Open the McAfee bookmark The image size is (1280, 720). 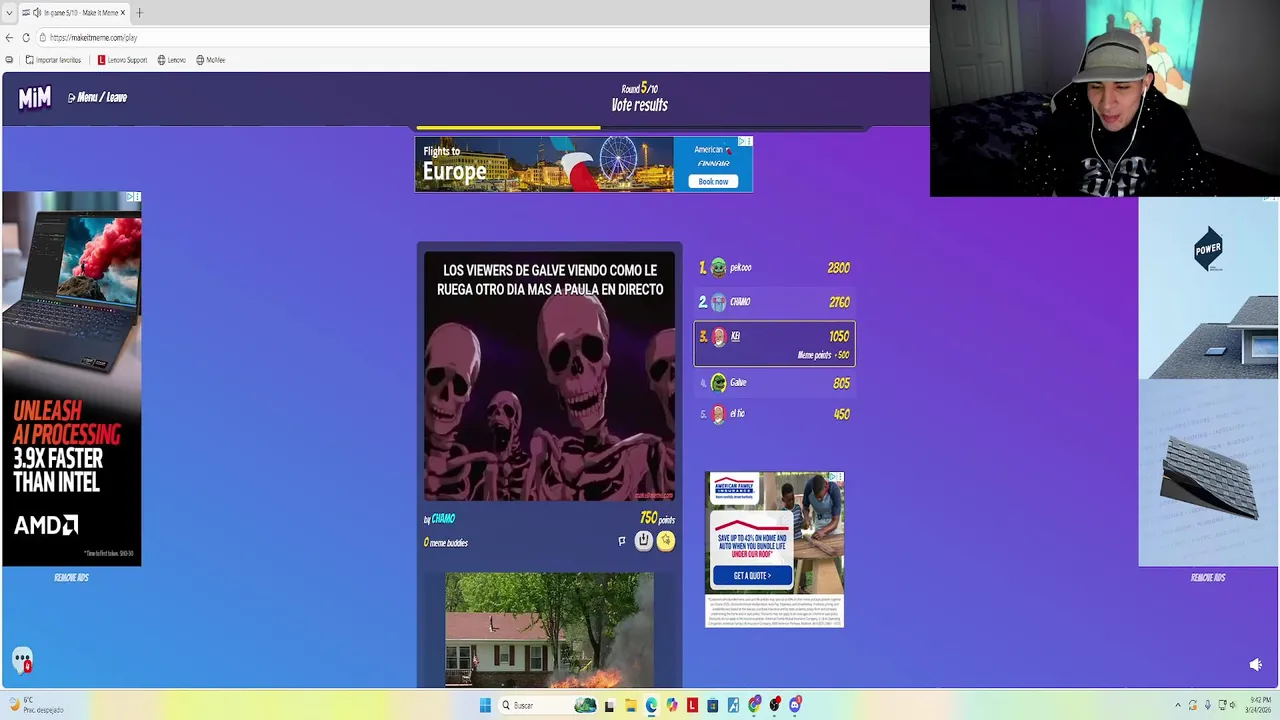pyautogui.click(x=210, y=60)
